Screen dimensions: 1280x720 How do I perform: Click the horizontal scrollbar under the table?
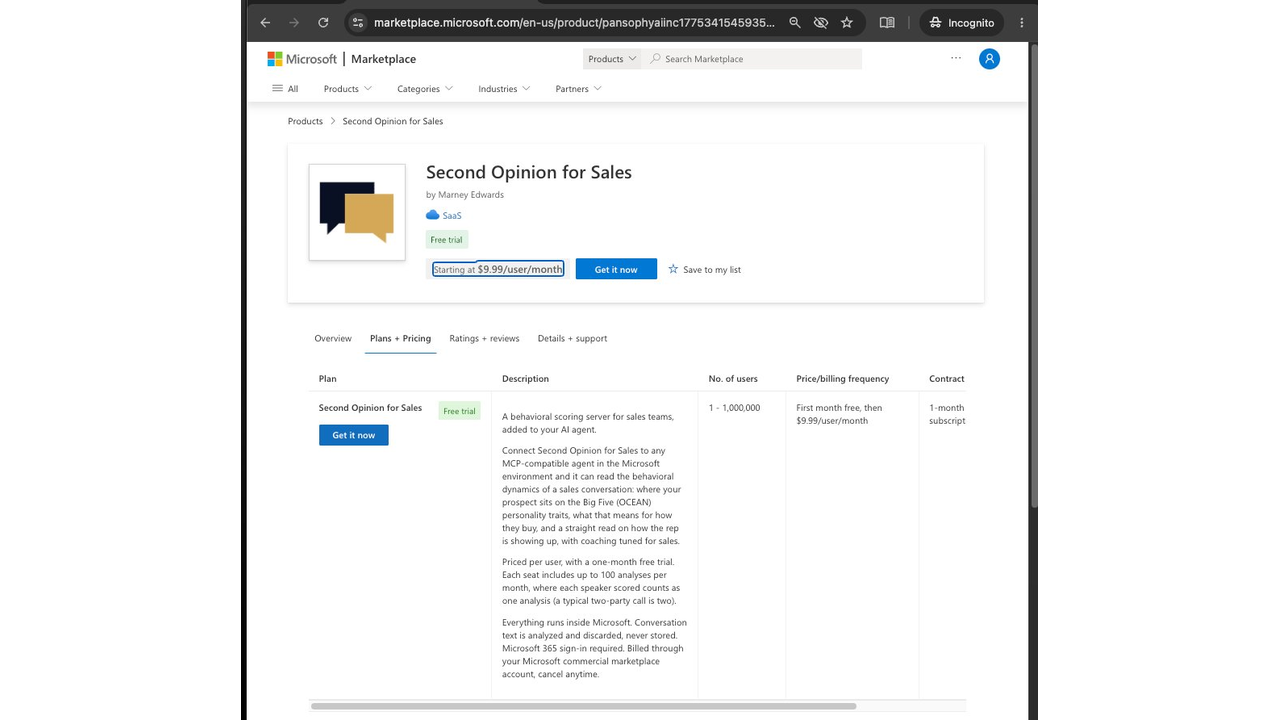pyautogui.click(x=584, y=706)
